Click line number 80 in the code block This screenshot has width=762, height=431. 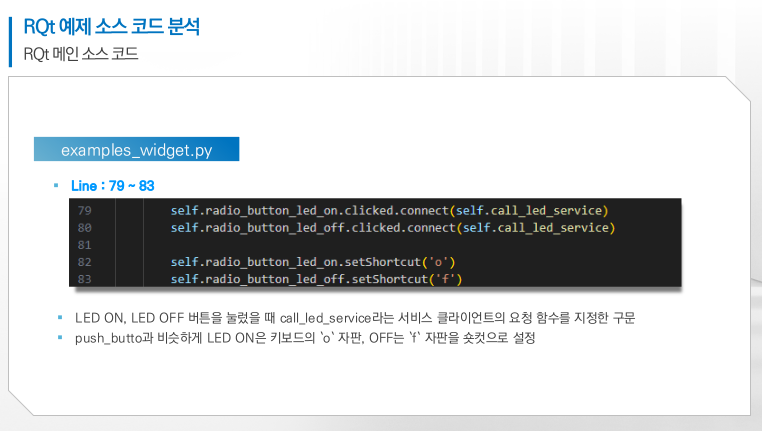click(85, 227)
